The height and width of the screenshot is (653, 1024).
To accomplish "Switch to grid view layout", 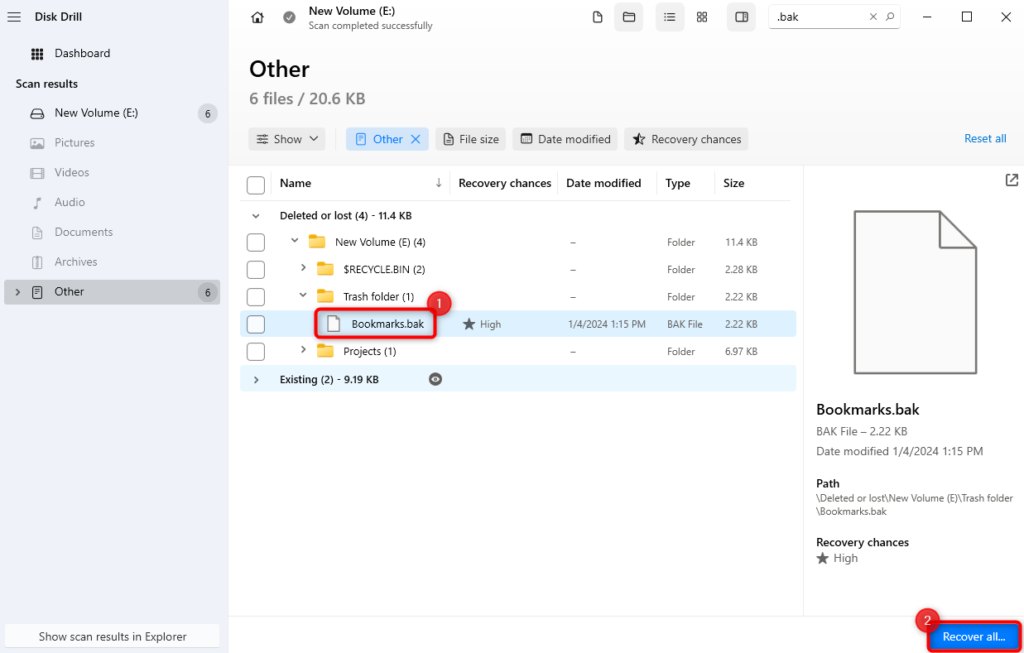I will (701, 17).
